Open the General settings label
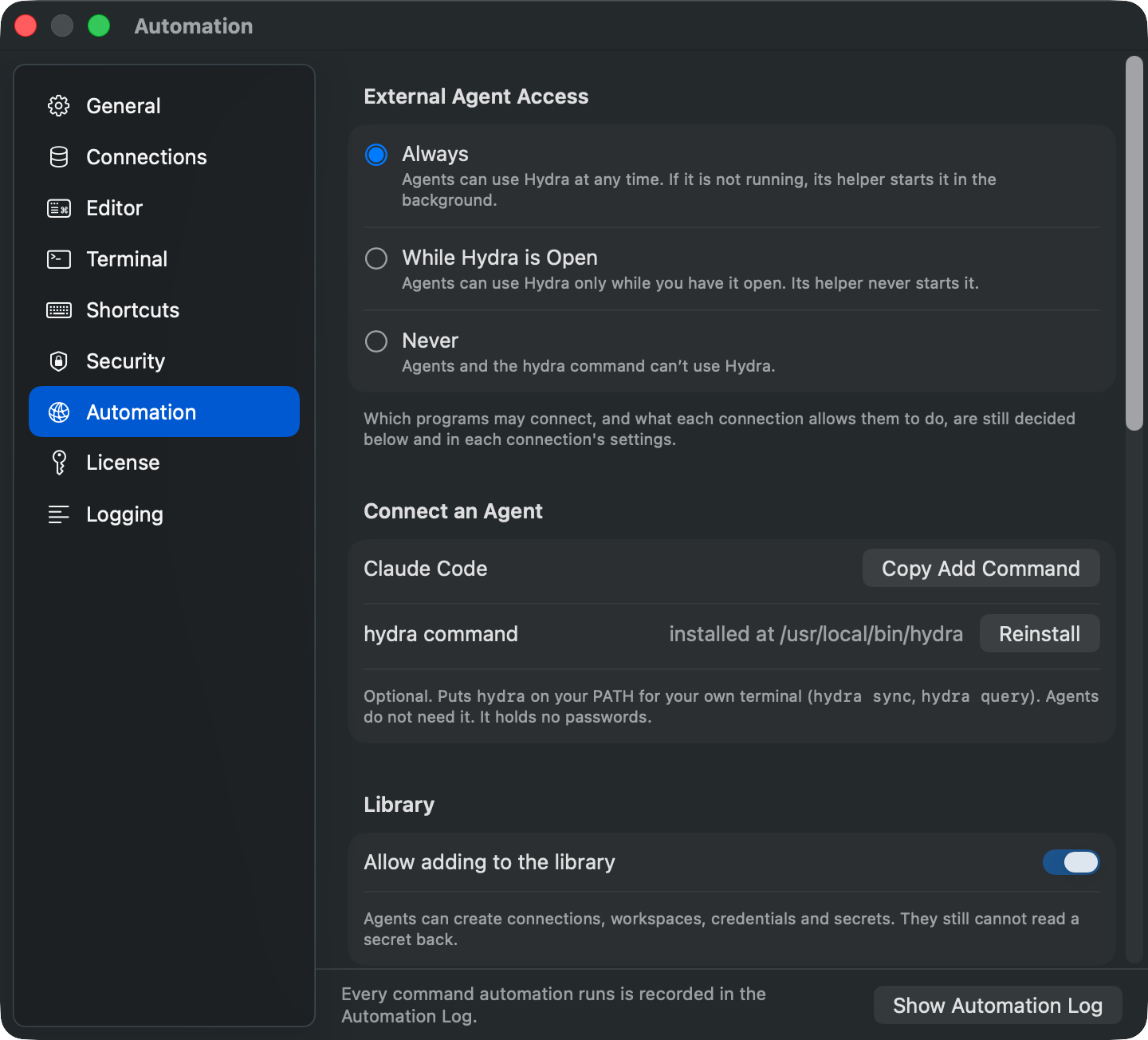Image resolution: width=1148 pixels, height=1040 pixels. point(124,105)
